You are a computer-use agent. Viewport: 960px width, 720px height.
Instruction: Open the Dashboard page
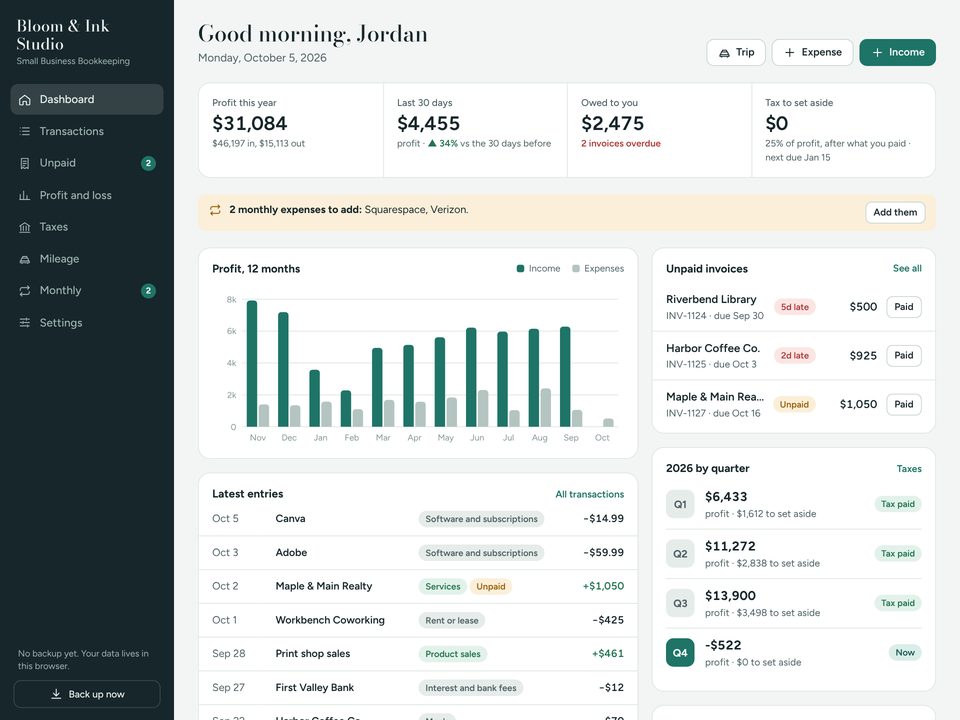point(87,99)
